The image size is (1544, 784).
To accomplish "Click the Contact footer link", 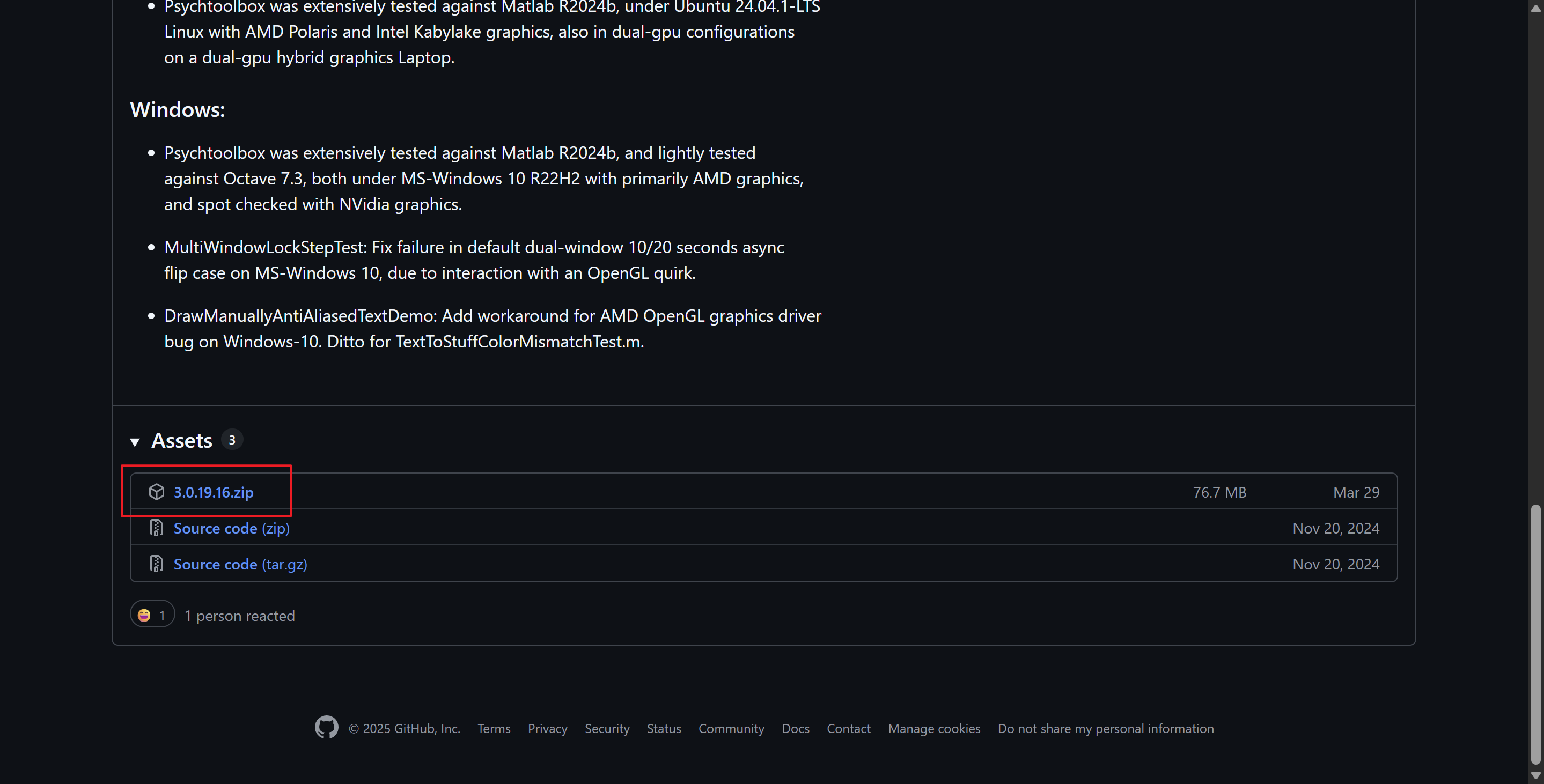I will click(x=848, y=728).
